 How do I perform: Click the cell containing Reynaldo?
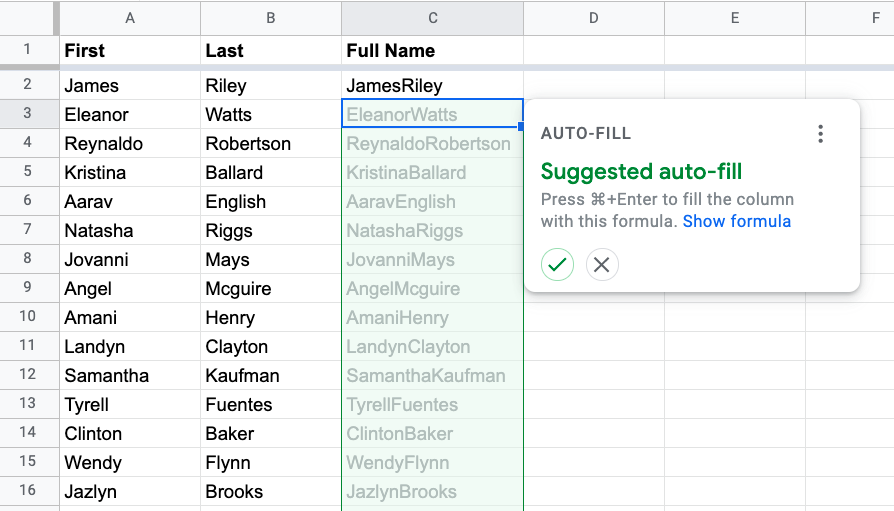130,143
